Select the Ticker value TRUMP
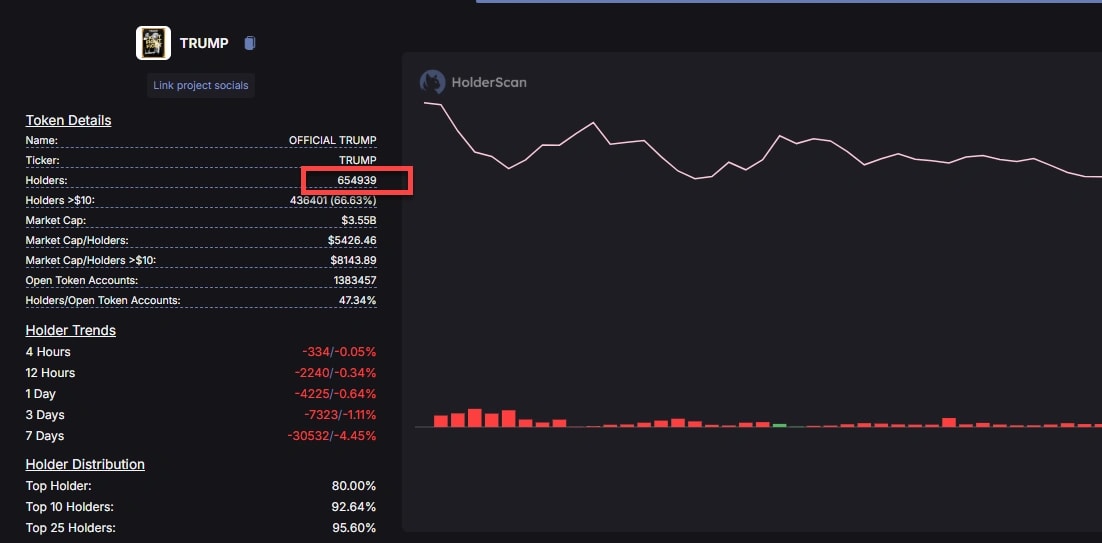The height and width of the screenshot is (543, 1102). pos(358,160)
